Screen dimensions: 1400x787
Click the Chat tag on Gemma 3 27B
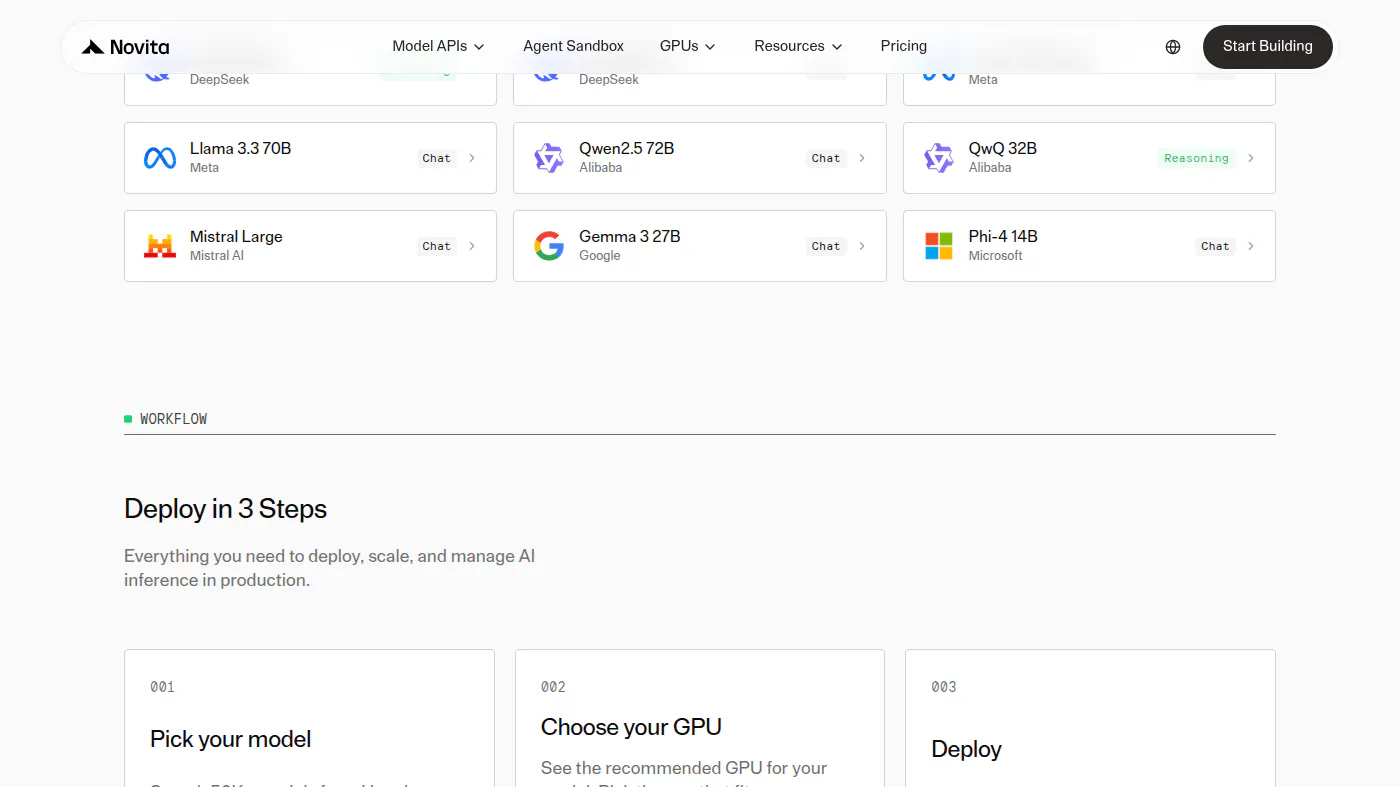coord(826,246)
